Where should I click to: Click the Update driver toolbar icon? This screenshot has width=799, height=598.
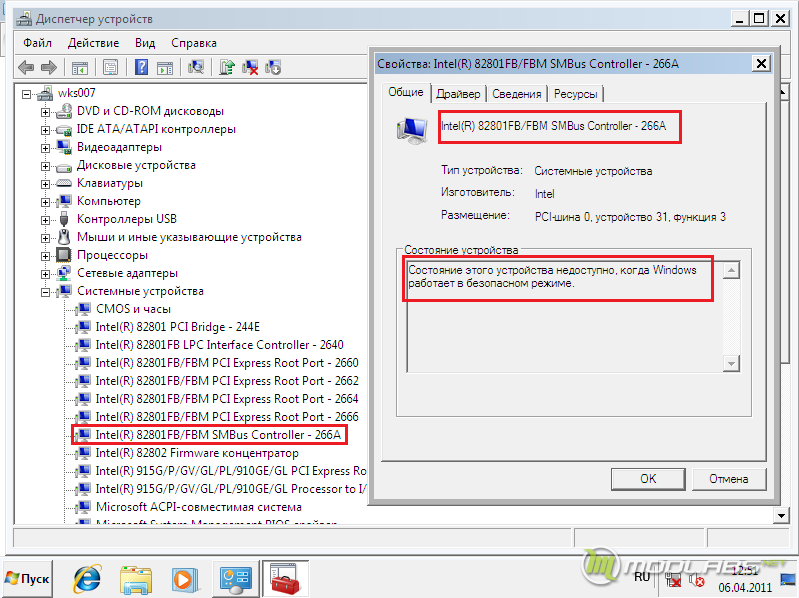(227, 67)
